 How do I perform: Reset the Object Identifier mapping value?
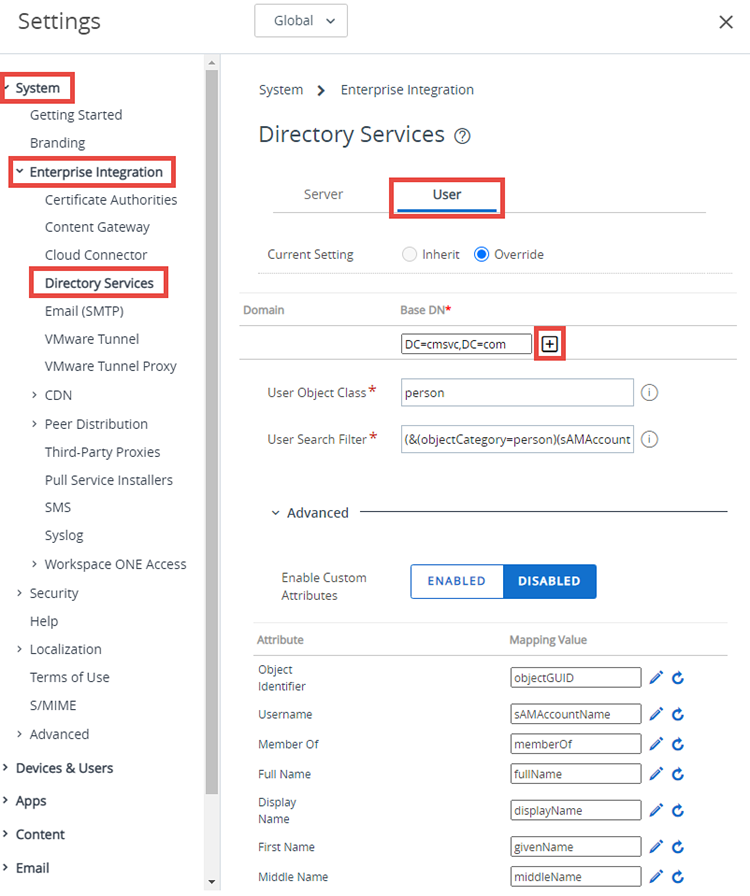pos(678,678)
